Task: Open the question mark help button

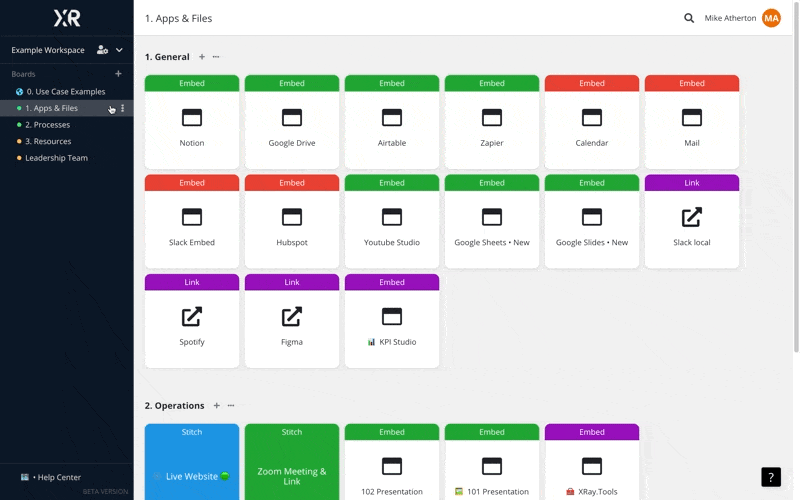Action: 771,477
